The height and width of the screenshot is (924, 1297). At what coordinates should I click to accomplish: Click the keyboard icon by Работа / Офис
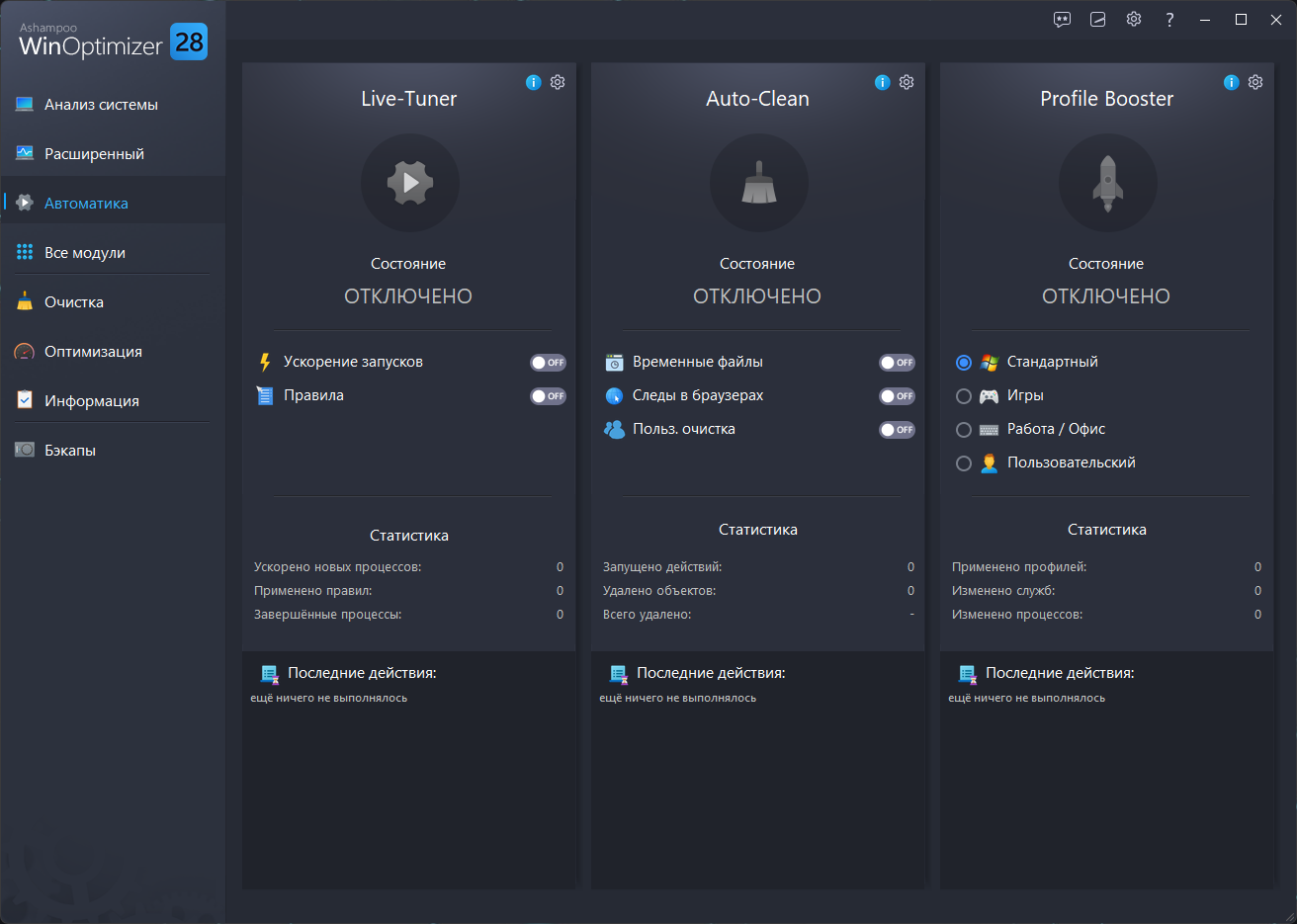point(990,430)
